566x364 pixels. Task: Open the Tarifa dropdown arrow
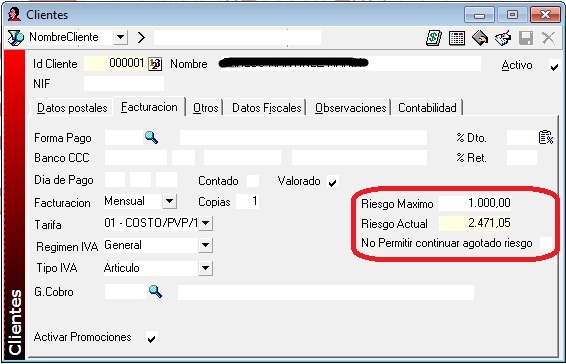(x=205, y=223)
